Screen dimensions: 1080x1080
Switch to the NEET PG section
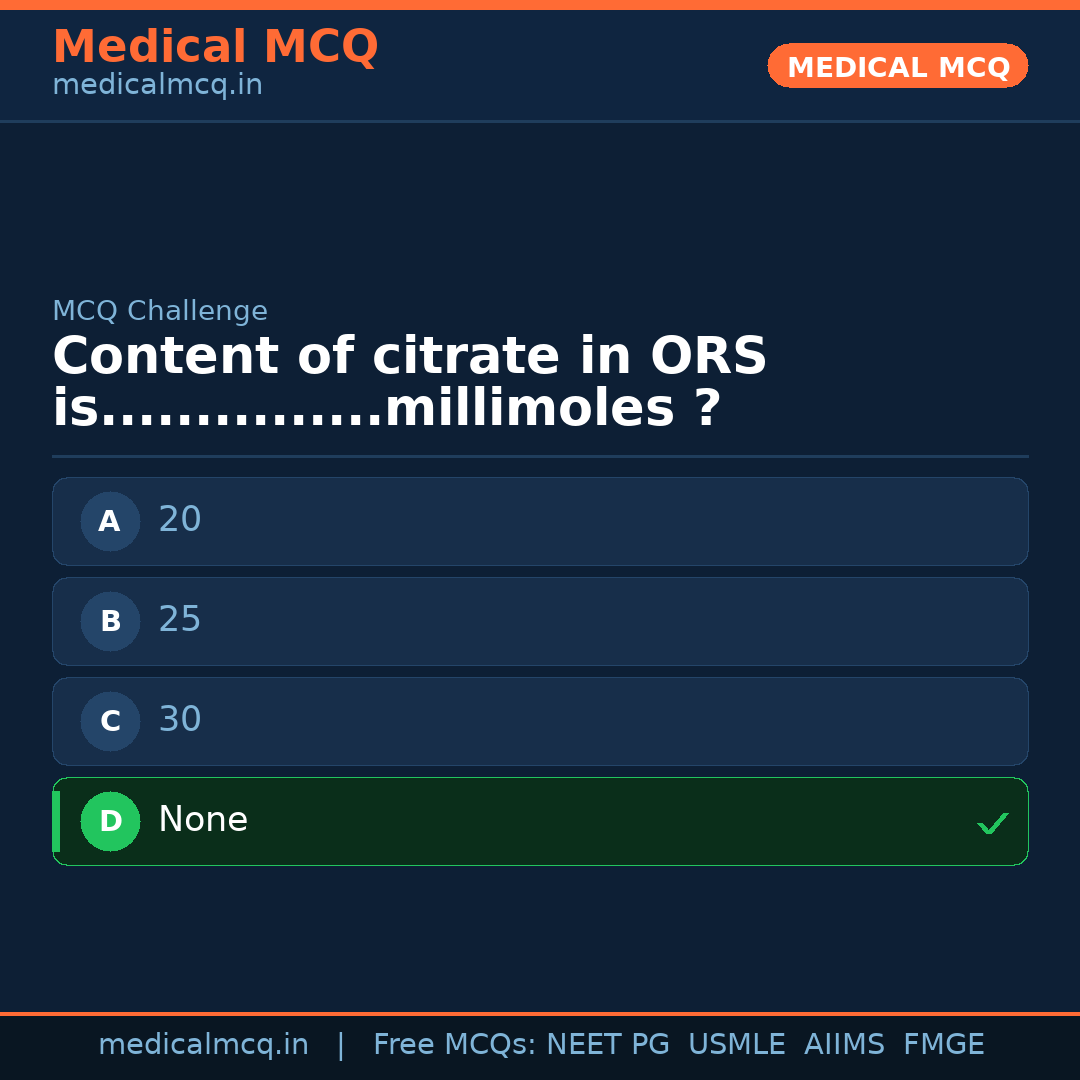(607, 1043)
